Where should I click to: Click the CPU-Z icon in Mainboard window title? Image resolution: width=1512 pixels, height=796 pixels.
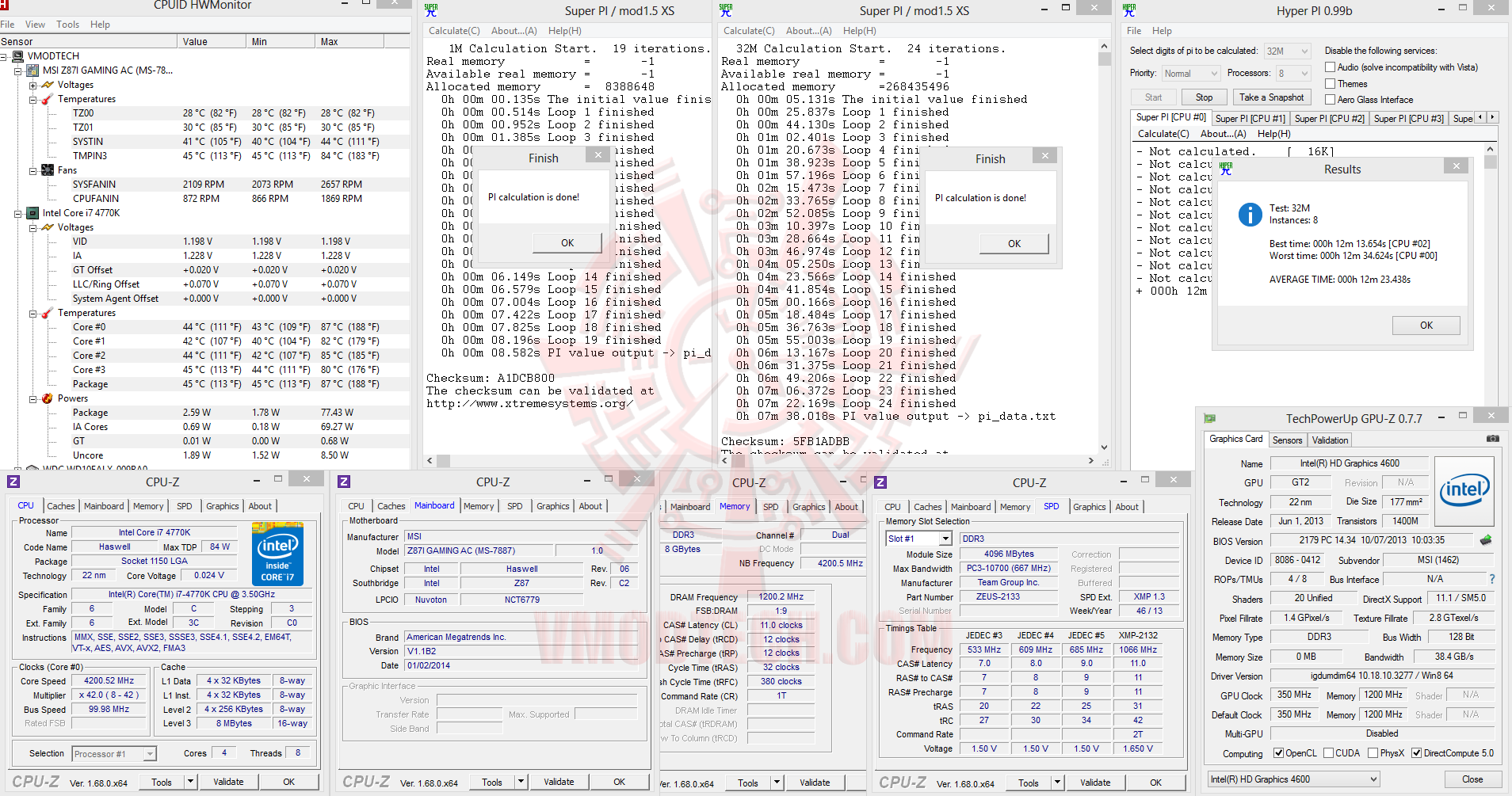[344, 482]
